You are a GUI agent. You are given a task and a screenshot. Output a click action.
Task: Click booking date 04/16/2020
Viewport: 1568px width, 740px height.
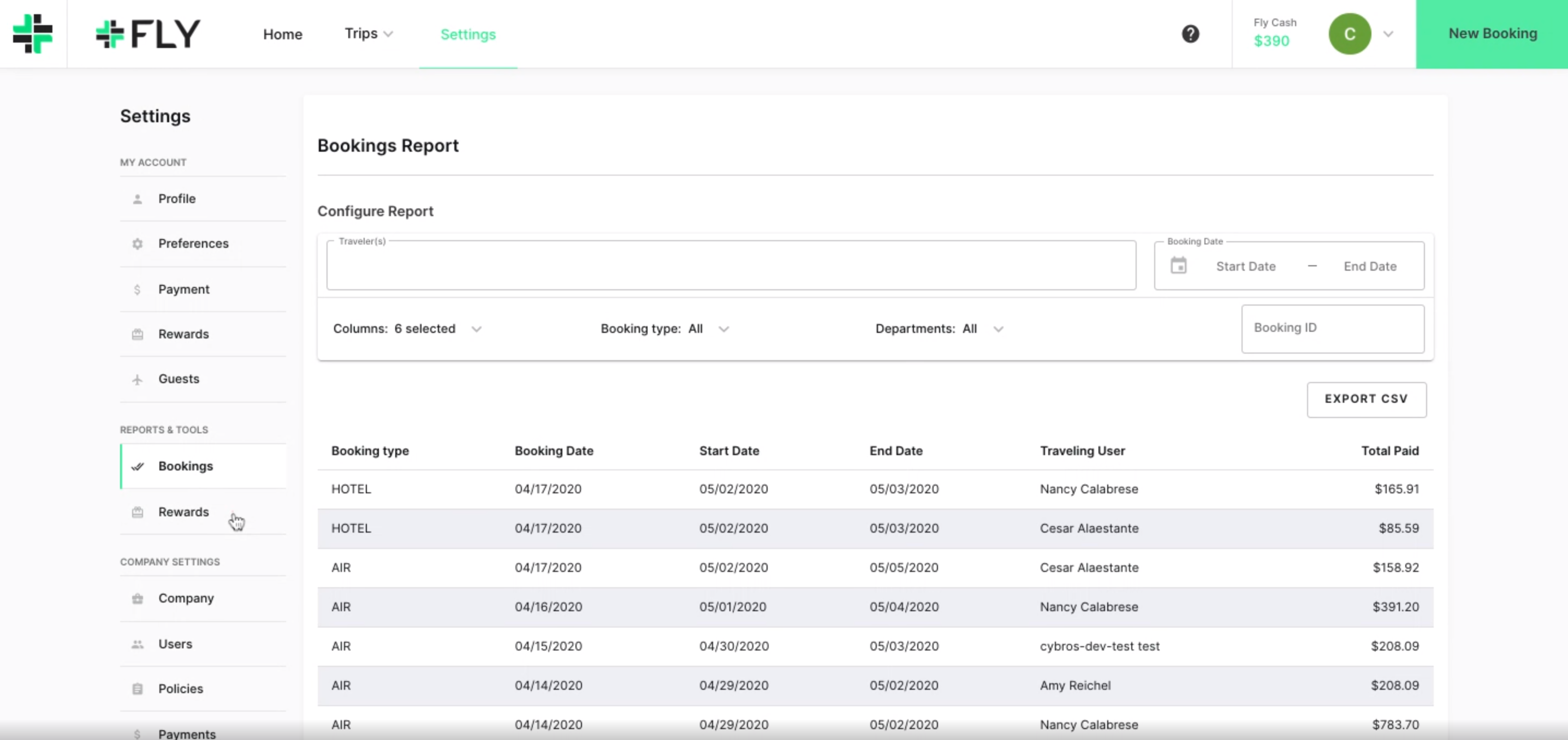(x=548, y=607)
